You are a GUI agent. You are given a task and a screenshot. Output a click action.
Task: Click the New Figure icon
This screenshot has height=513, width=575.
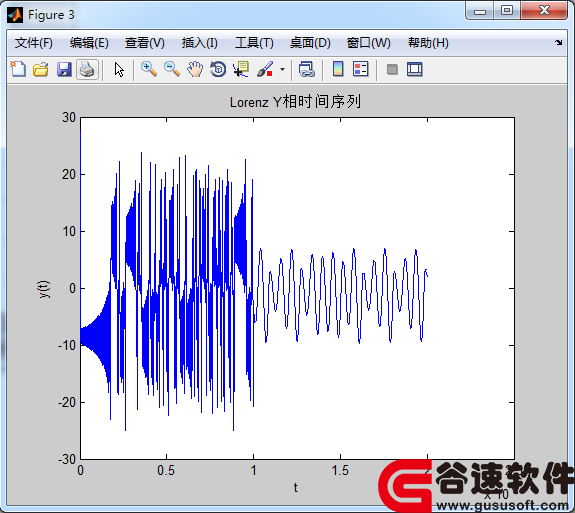pos(18,69)
